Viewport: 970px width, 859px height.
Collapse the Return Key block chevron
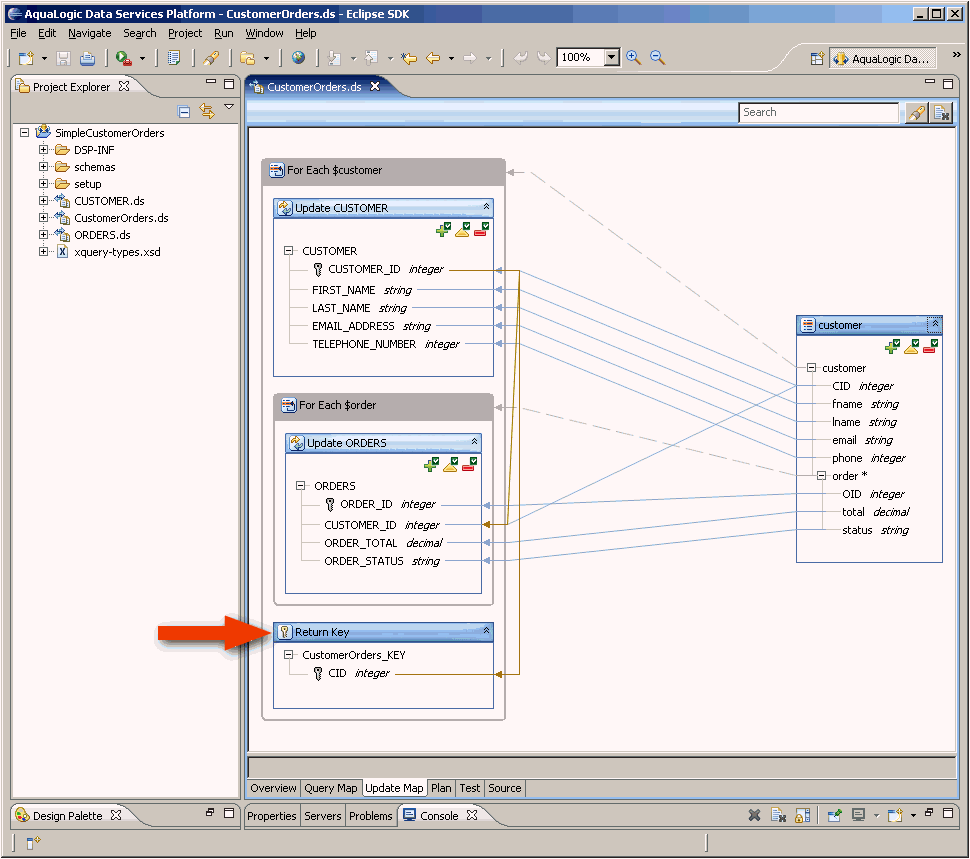[486, 631]
